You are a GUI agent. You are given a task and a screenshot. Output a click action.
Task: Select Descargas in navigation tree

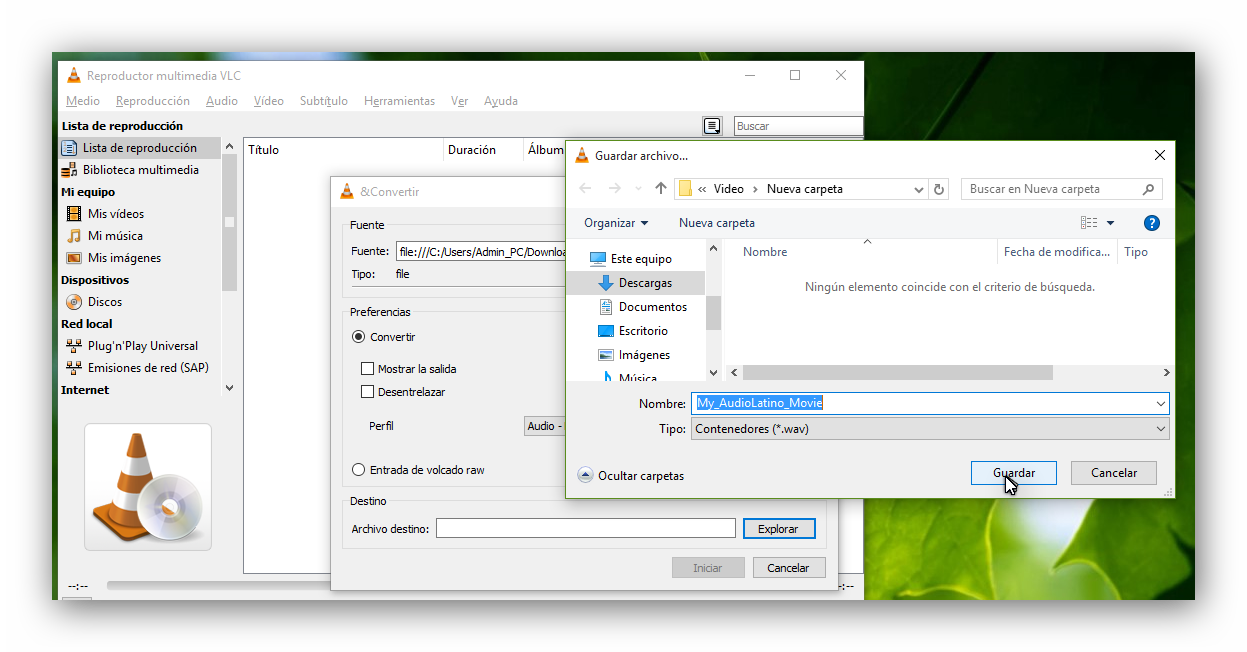645,283
